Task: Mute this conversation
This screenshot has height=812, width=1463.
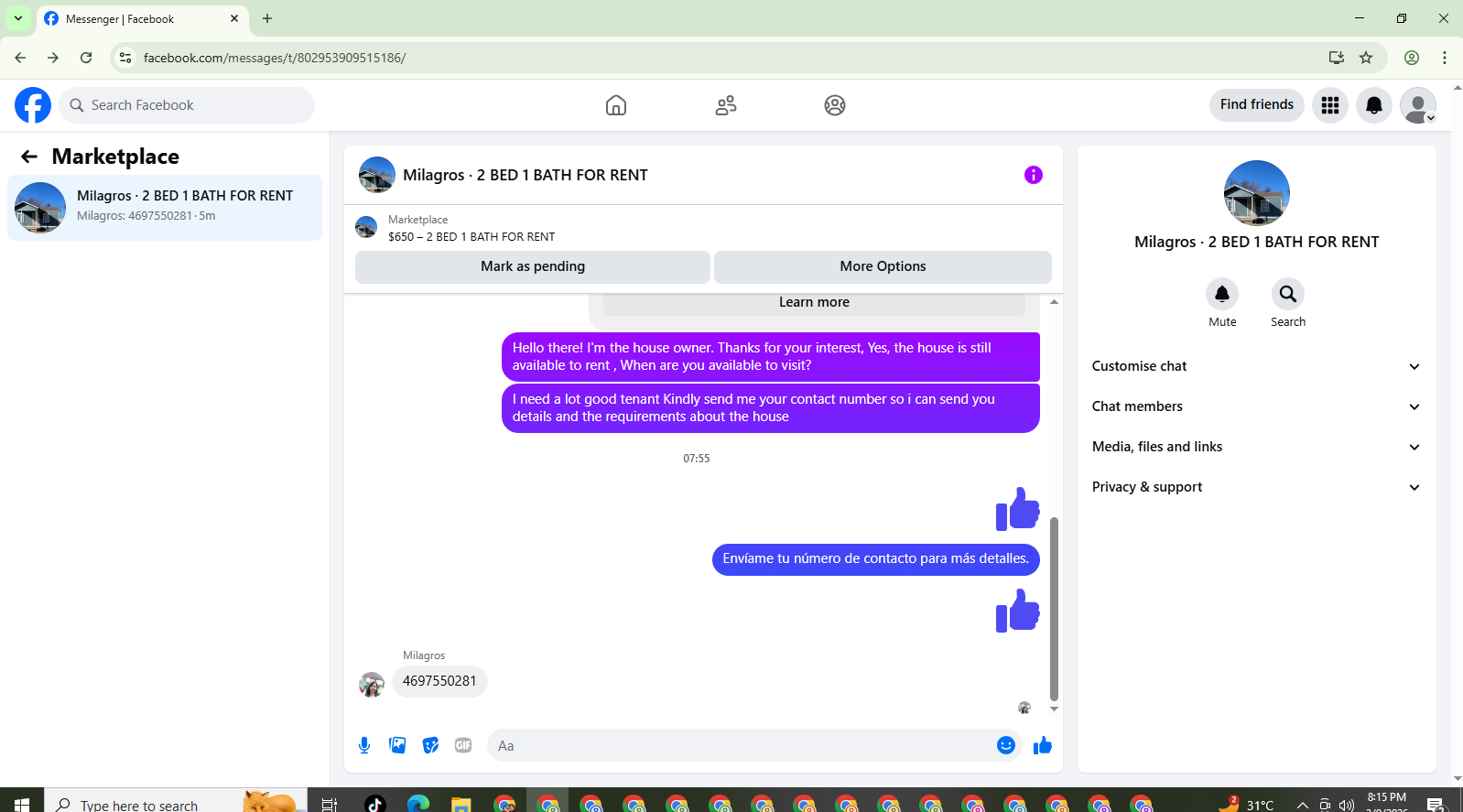Action: click(1222, 294)
